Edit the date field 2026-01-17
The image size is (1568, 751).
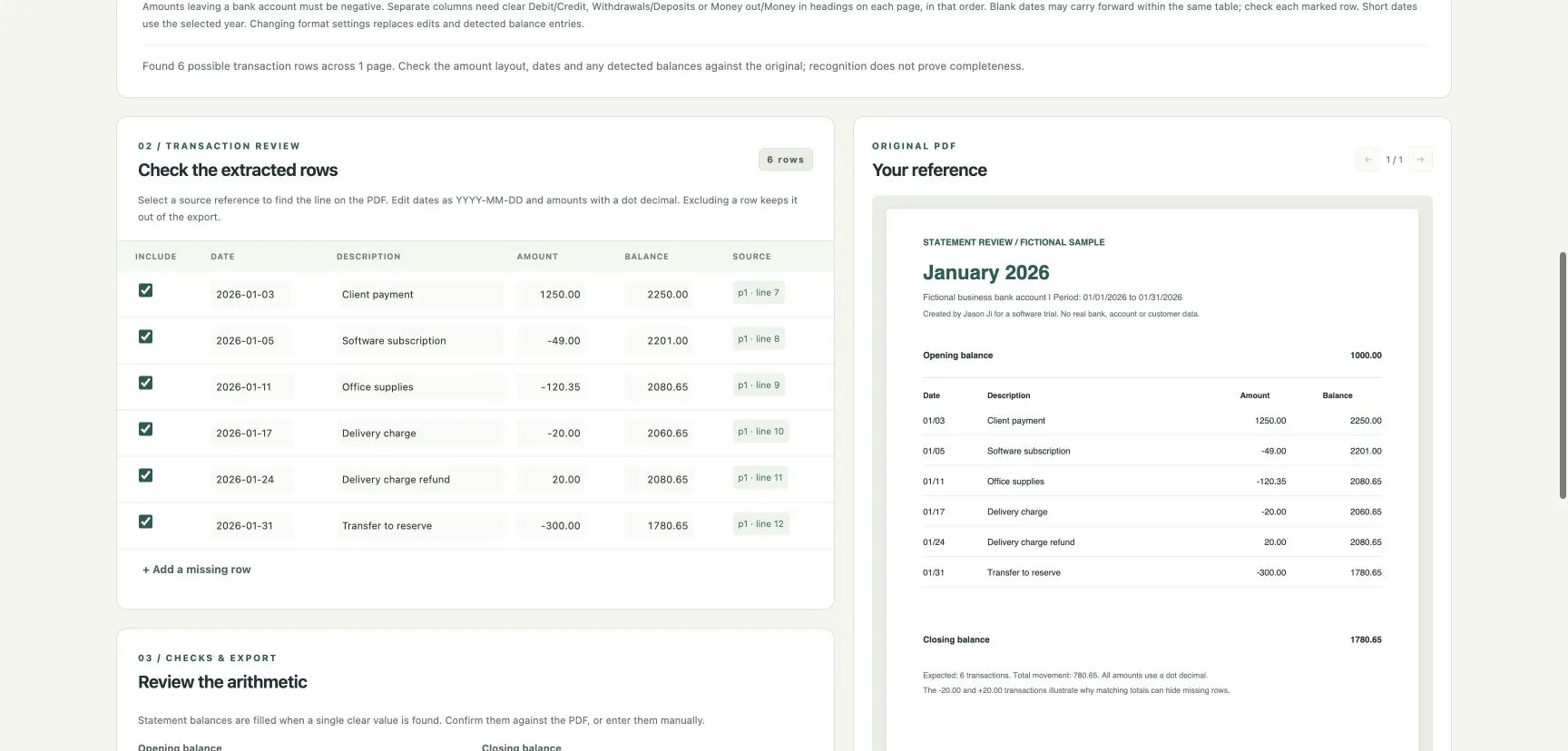(251, 434)
